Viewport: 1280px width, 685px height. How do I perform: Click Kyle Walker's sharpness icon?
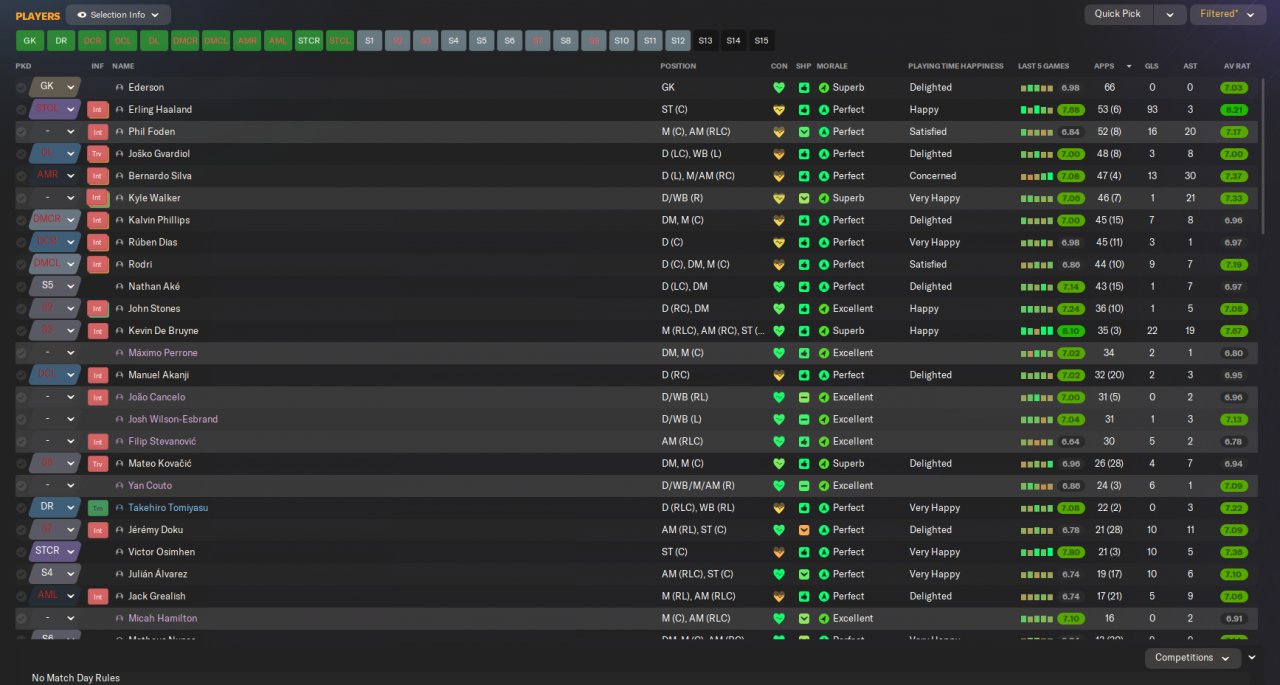tap(804, 198)
